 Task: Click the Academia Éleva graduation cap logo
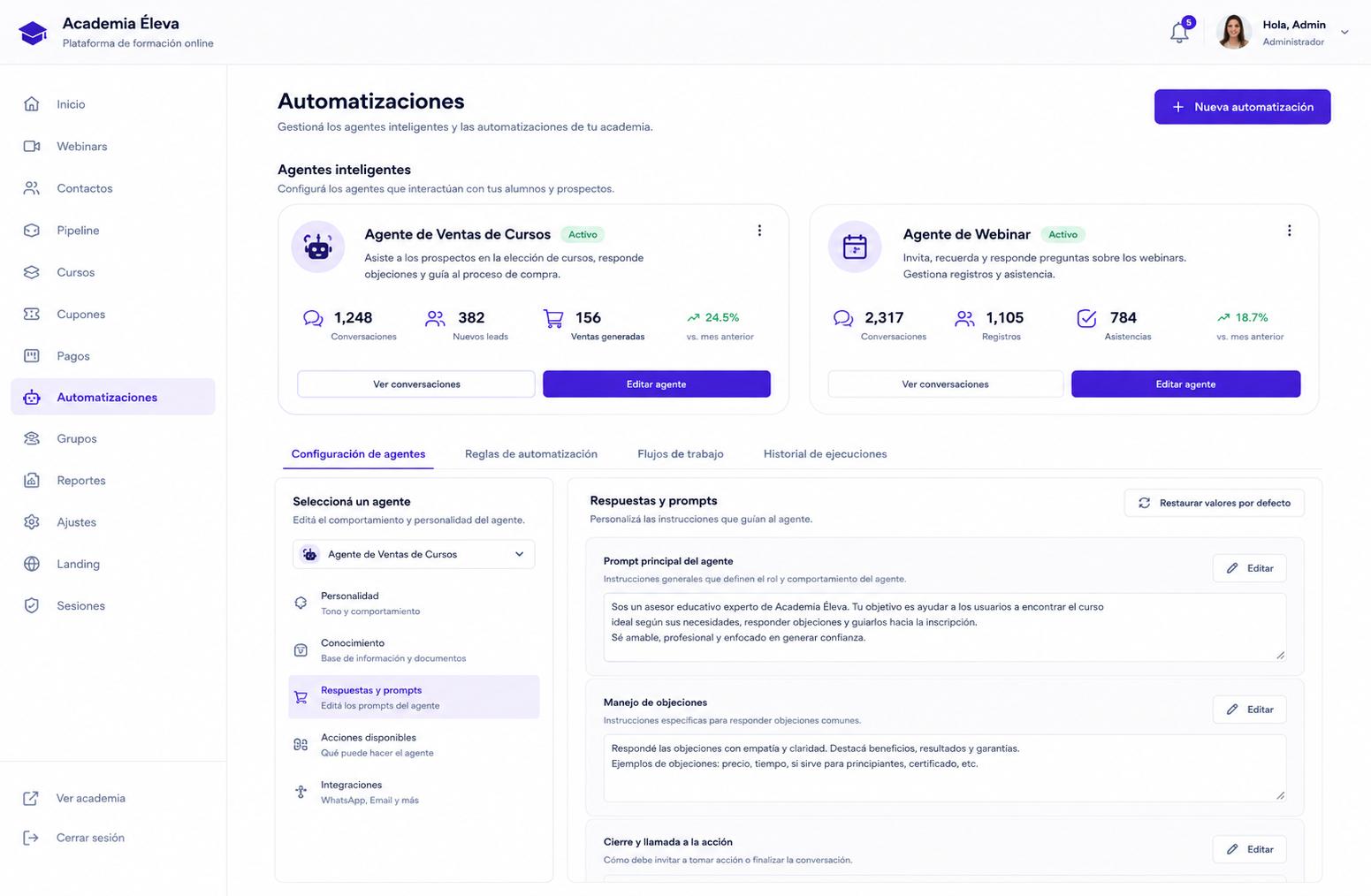point(33,33)
